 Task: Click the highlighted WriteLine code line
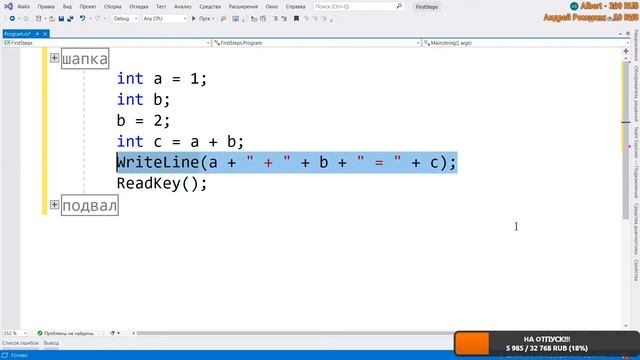pos(287,162)
